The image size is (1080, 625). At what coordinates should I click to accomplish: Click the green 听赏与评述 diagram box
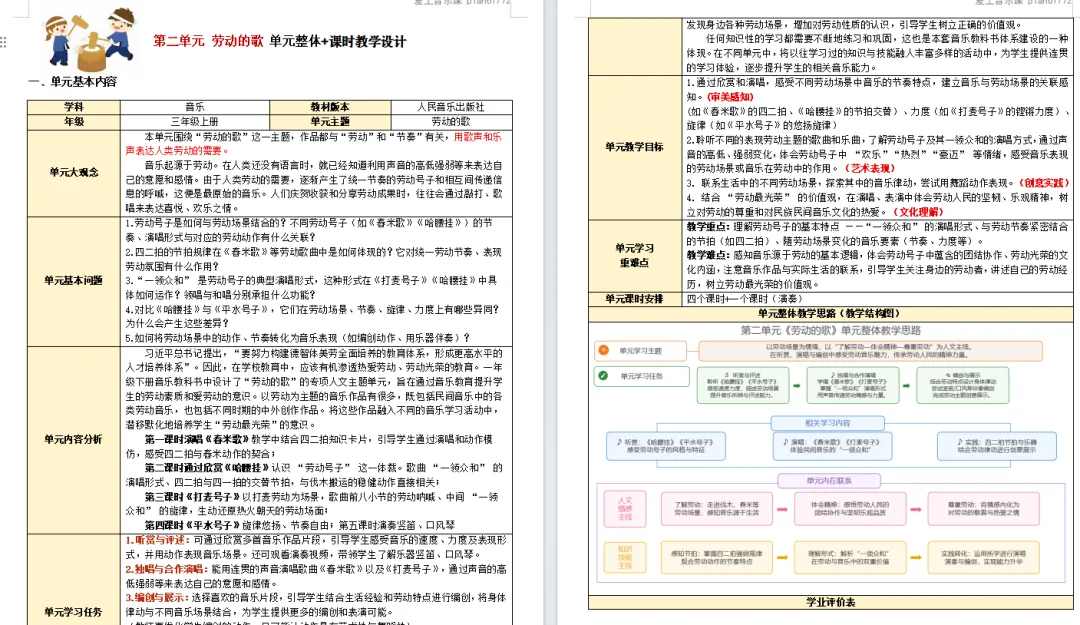click(x=742, y=385)
